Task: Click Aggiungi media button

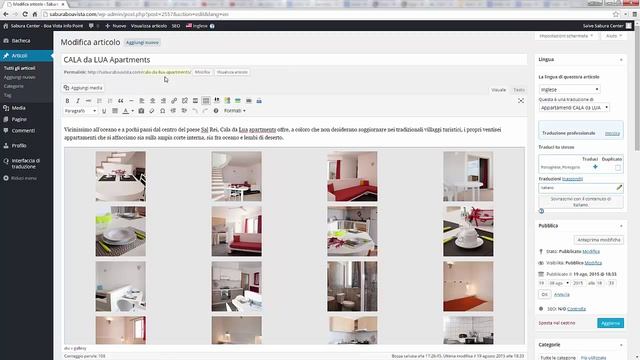Action: (x=83, y=88)
